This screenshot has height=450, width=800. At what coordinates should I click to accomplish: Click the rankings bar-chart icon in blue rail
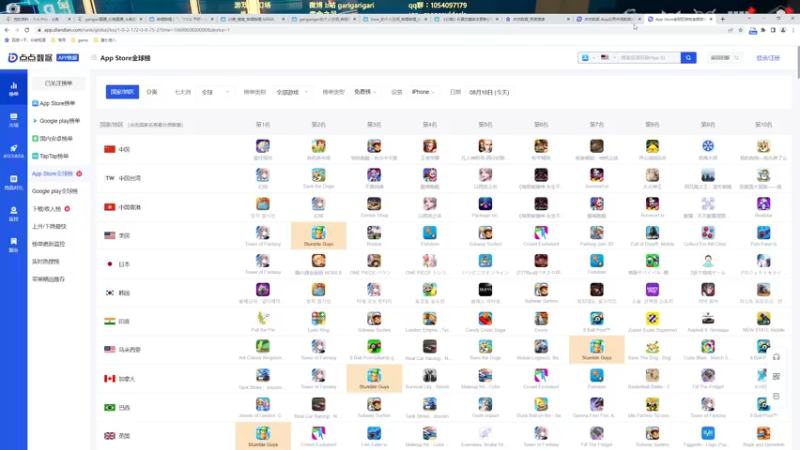click(14, 89)
